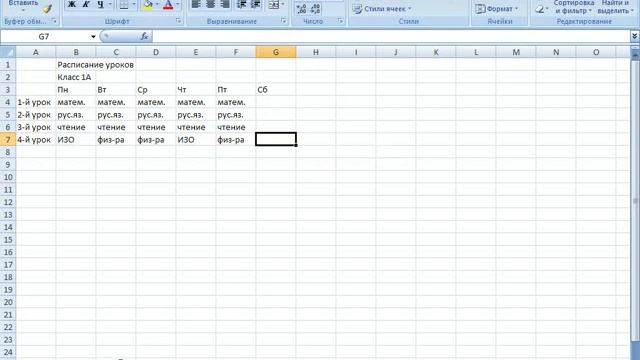Click the Name Box showing G7
This screenshot has height=360, width=640.
pyautogui.click(x=44, y=37)
